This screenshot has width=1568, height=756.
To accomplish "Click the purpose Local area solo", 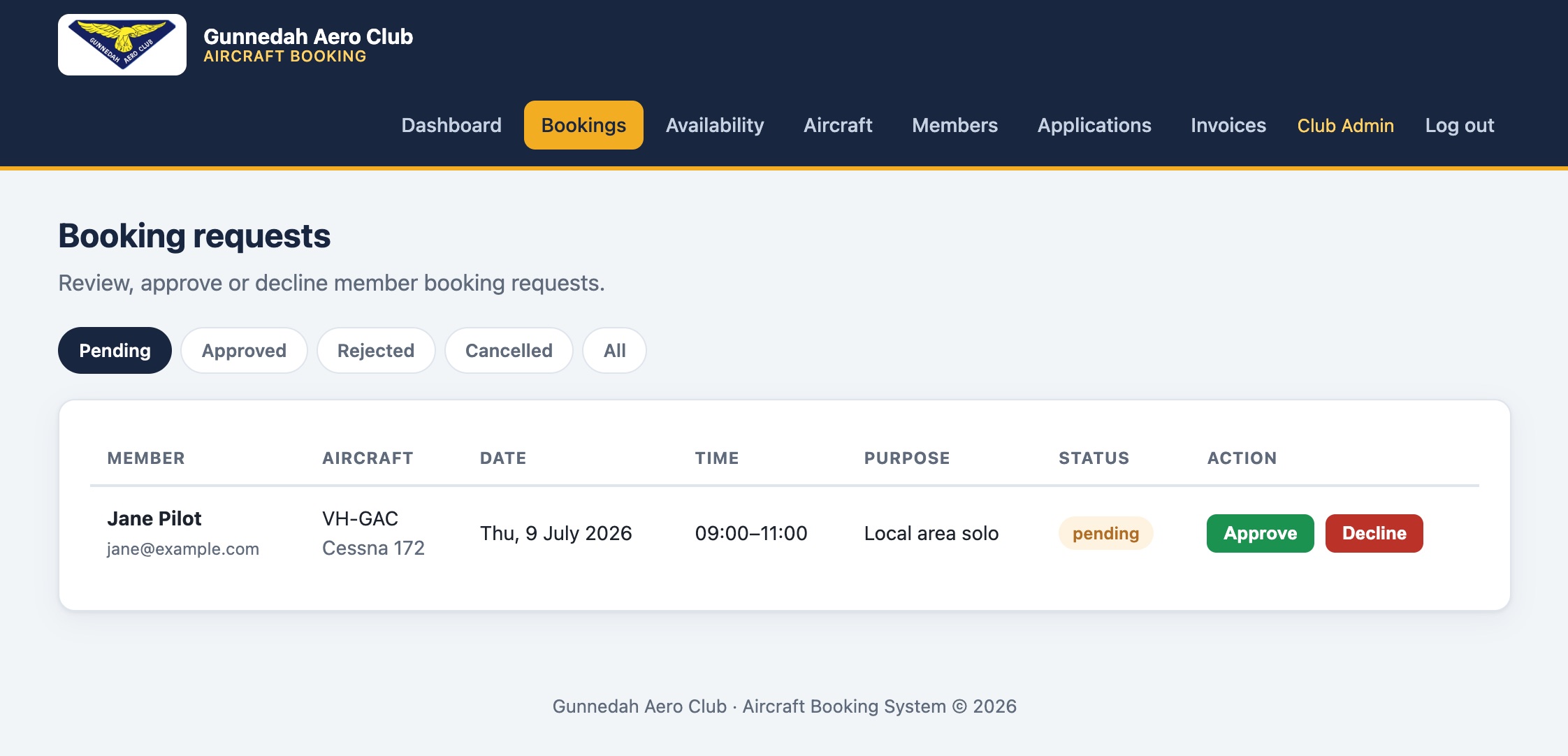I will (x=931, y=533).
